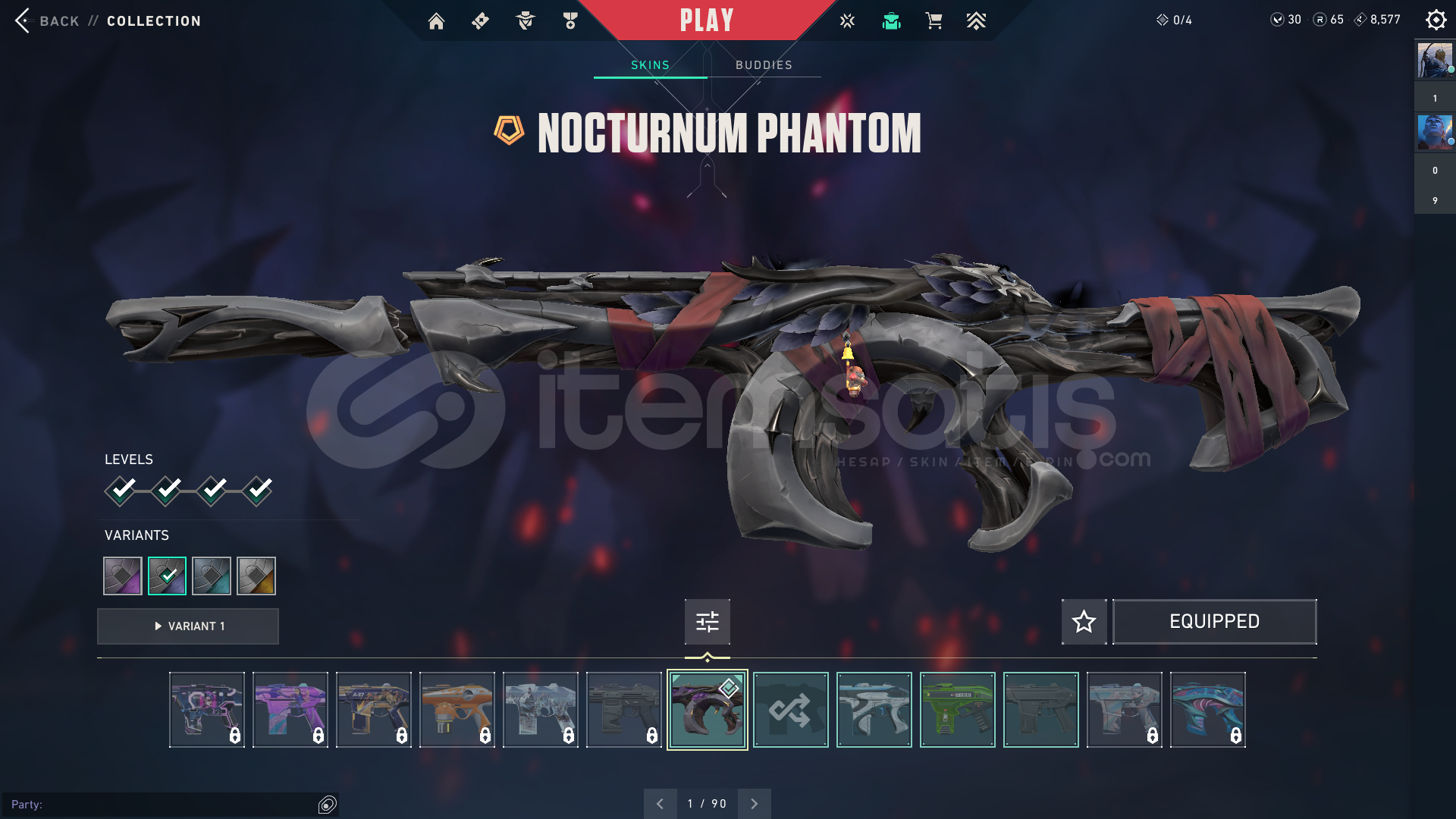The height and width of the screenshot is (819, 1456).
Task: Select the first level checkmark
Action: pyautogui.click(x=121, y=491)
